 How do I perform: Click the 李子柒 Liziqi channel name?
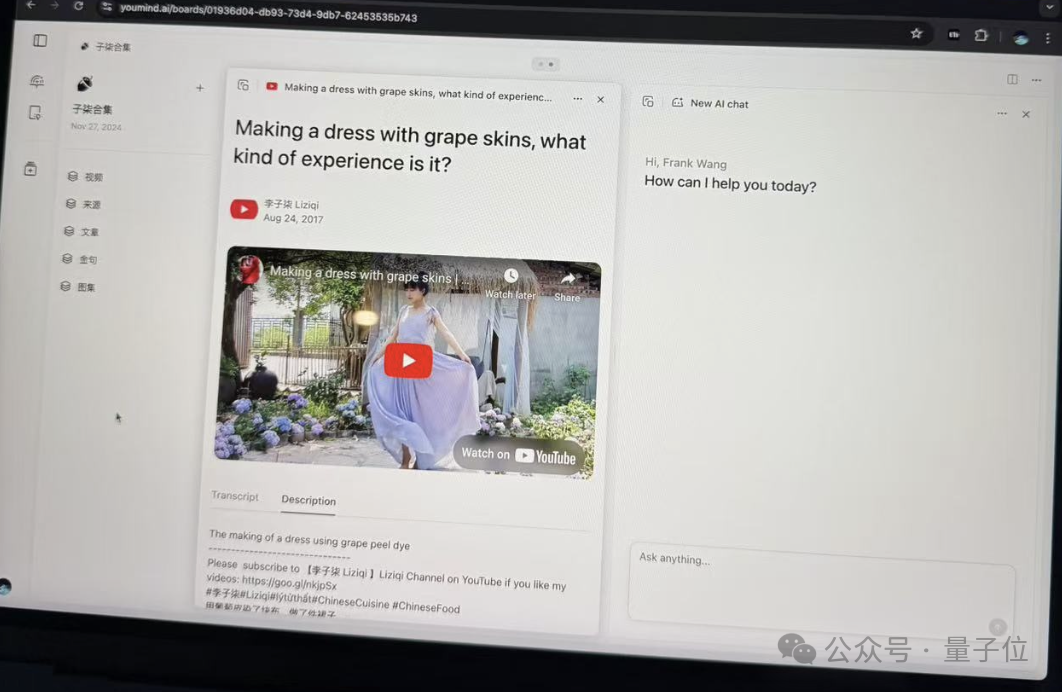[291, 204]
